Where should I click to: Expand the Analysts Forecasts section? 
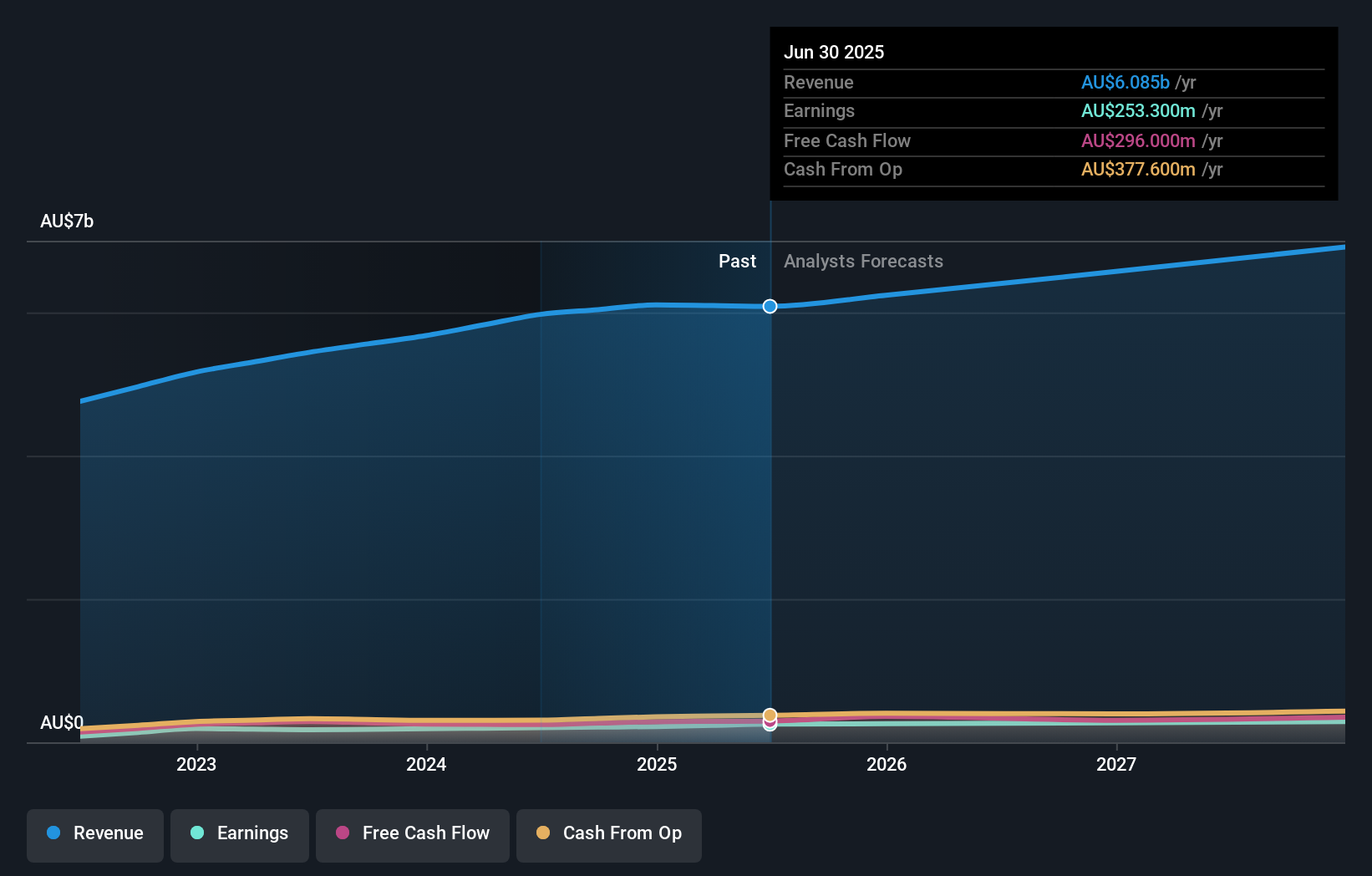[x=863, y=261]
